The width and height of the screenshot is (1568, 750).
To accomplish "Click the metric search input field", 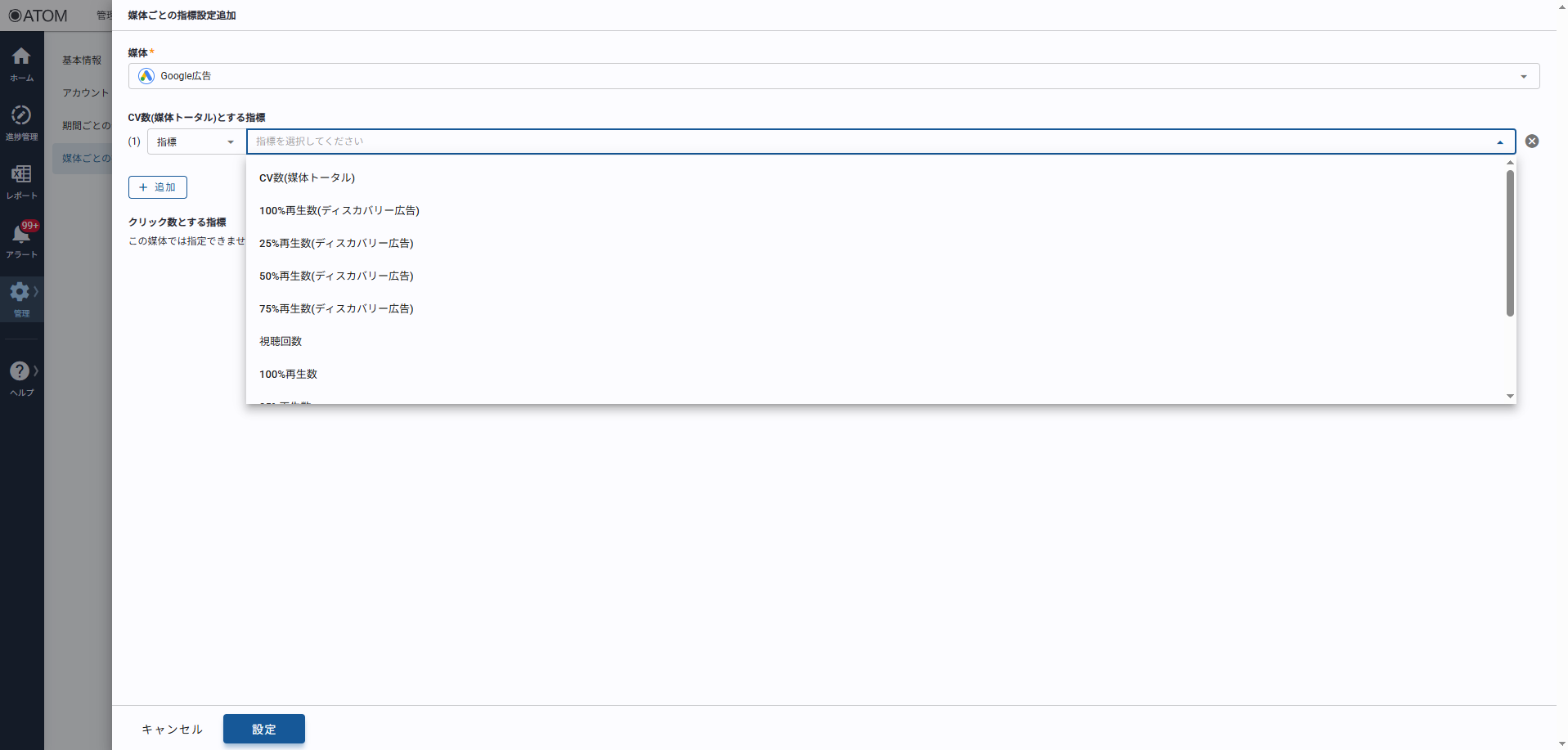I will (x=867, y=141).
